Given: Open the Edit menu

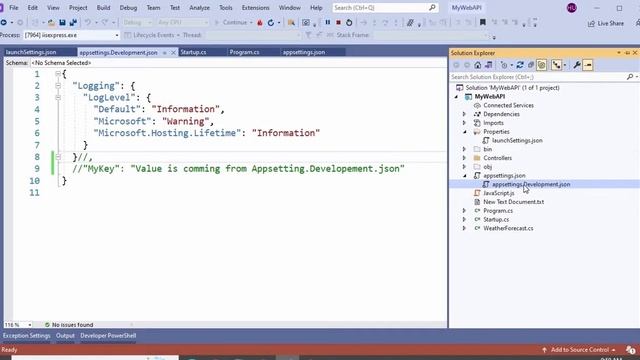Looking at the screenshot, I should point(33,8).
